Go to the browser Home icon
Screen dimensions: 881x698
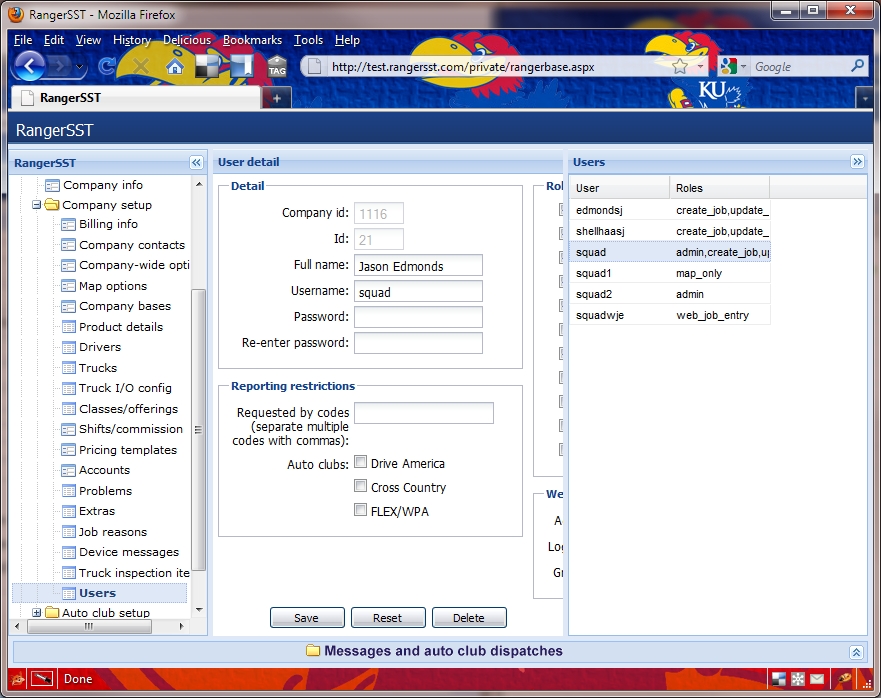[x=175, y=67]
